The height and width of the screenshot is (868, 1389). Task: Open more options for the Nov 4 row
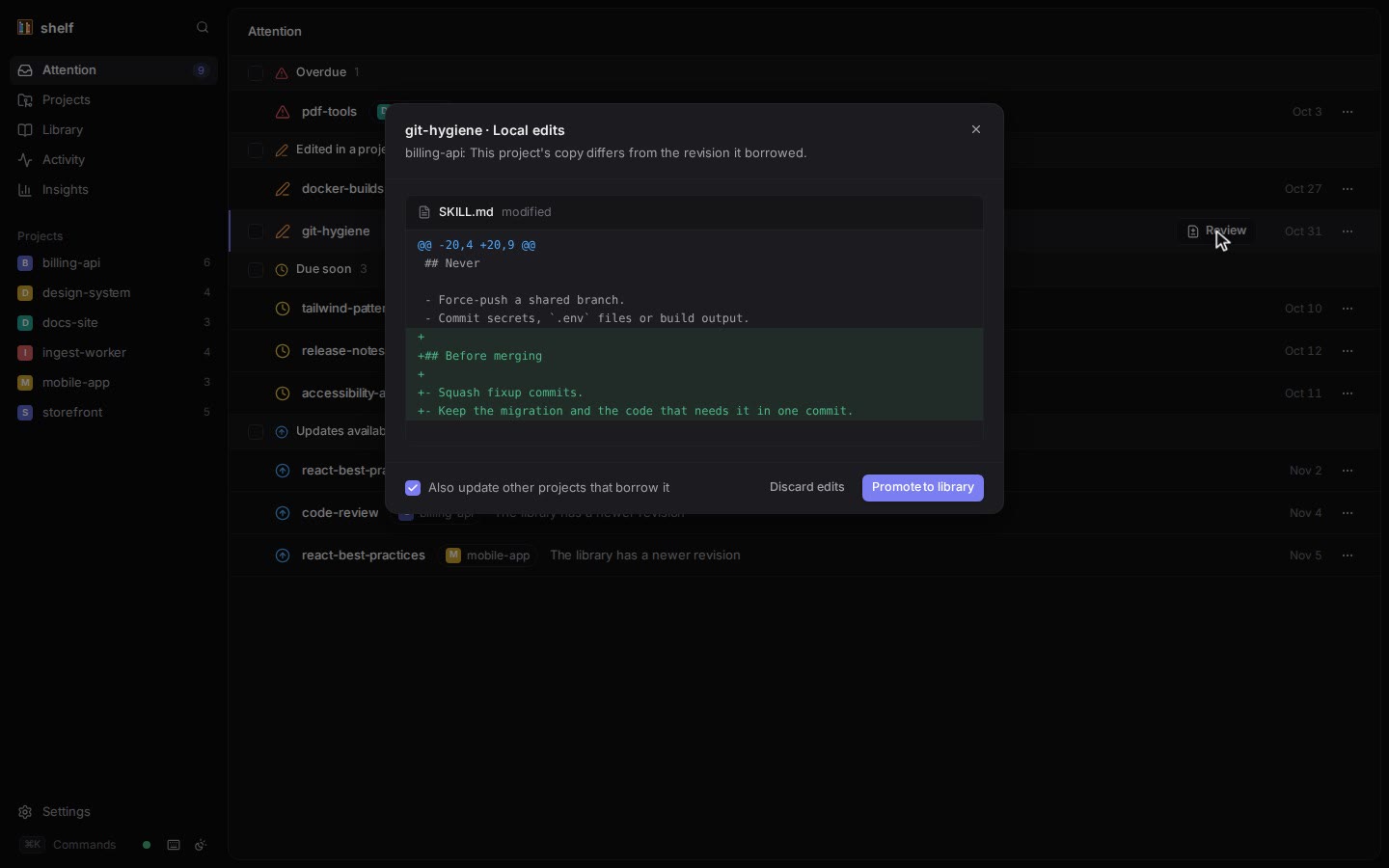click(1348, 514)
